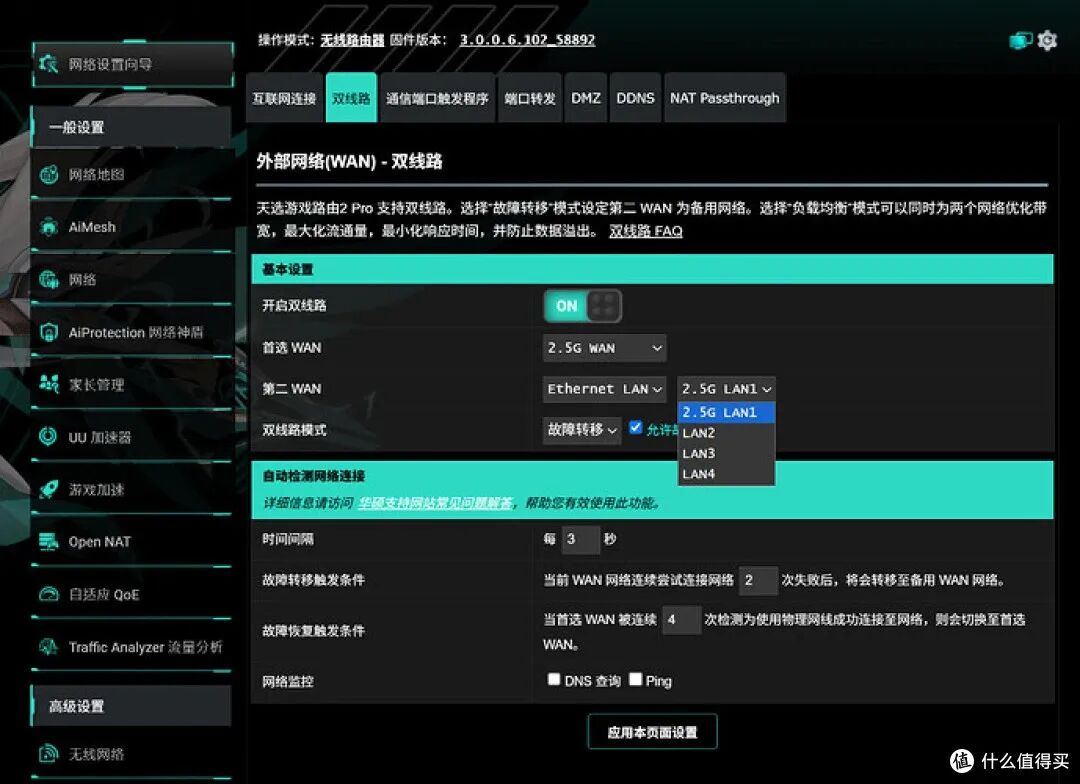Click the 自适应 QoE gauge icon
The width and height of the screenshot is (1080, 784).
[49, 594]
